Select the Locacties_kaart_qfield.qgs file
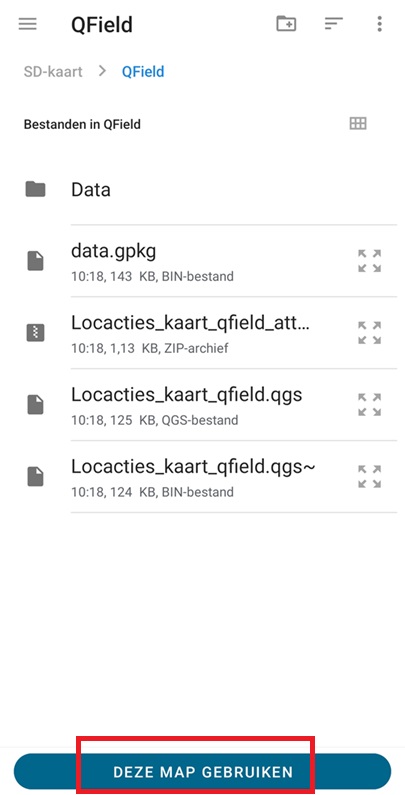The image size is (405, 795). click(x=203, y=405)
